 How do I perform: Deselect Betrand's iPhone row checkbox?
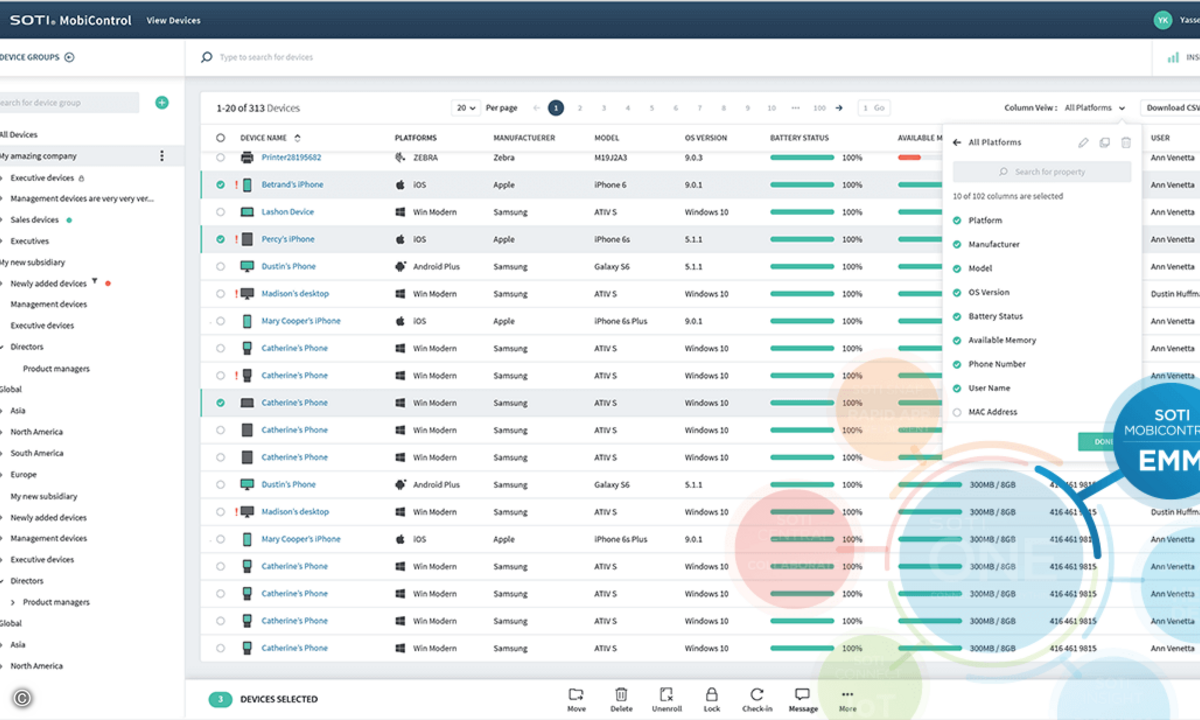(x=221, y=185)
